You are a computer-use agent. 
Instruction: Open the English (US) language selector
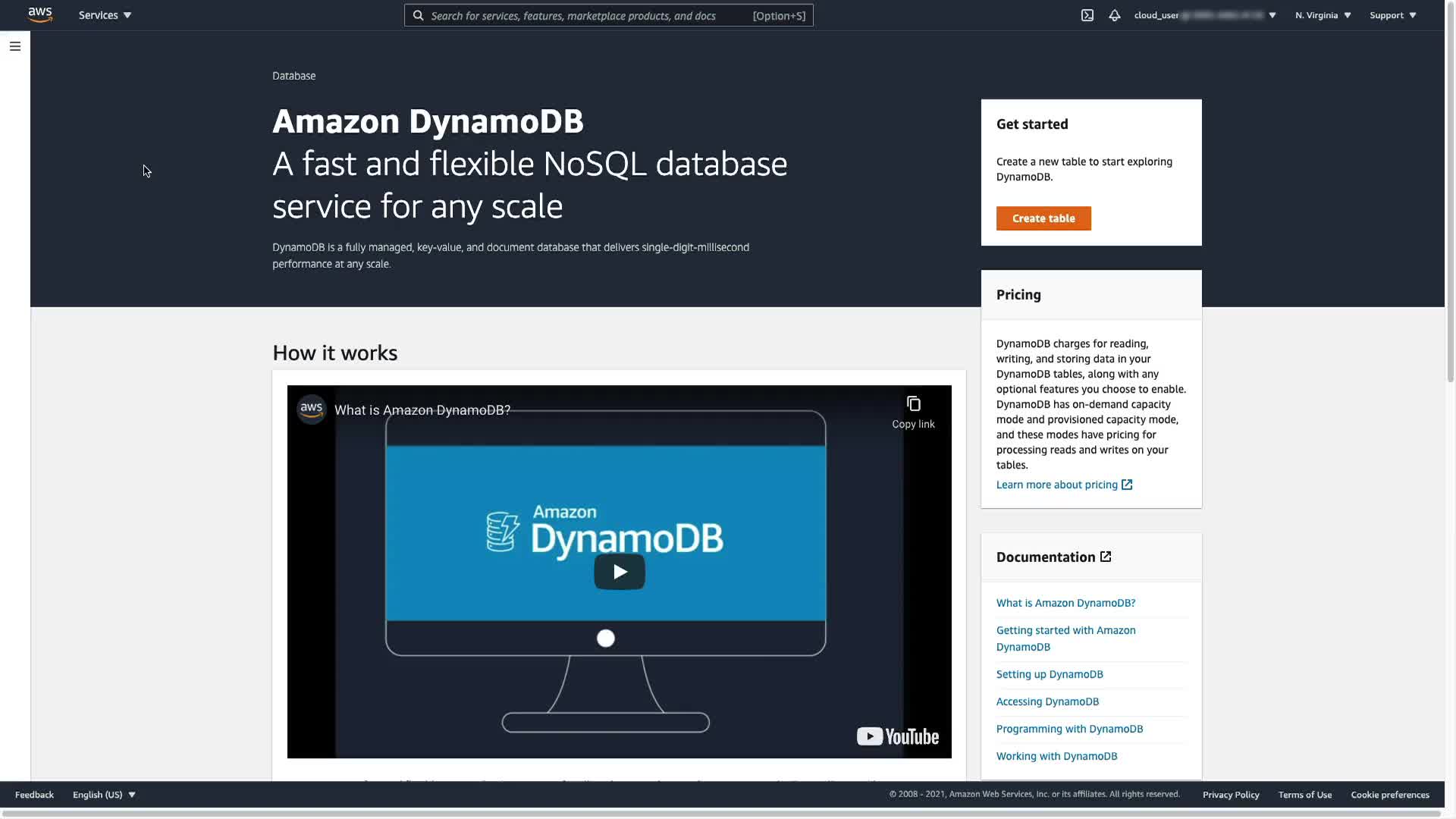pyautogui.click(x=104, y=795)
